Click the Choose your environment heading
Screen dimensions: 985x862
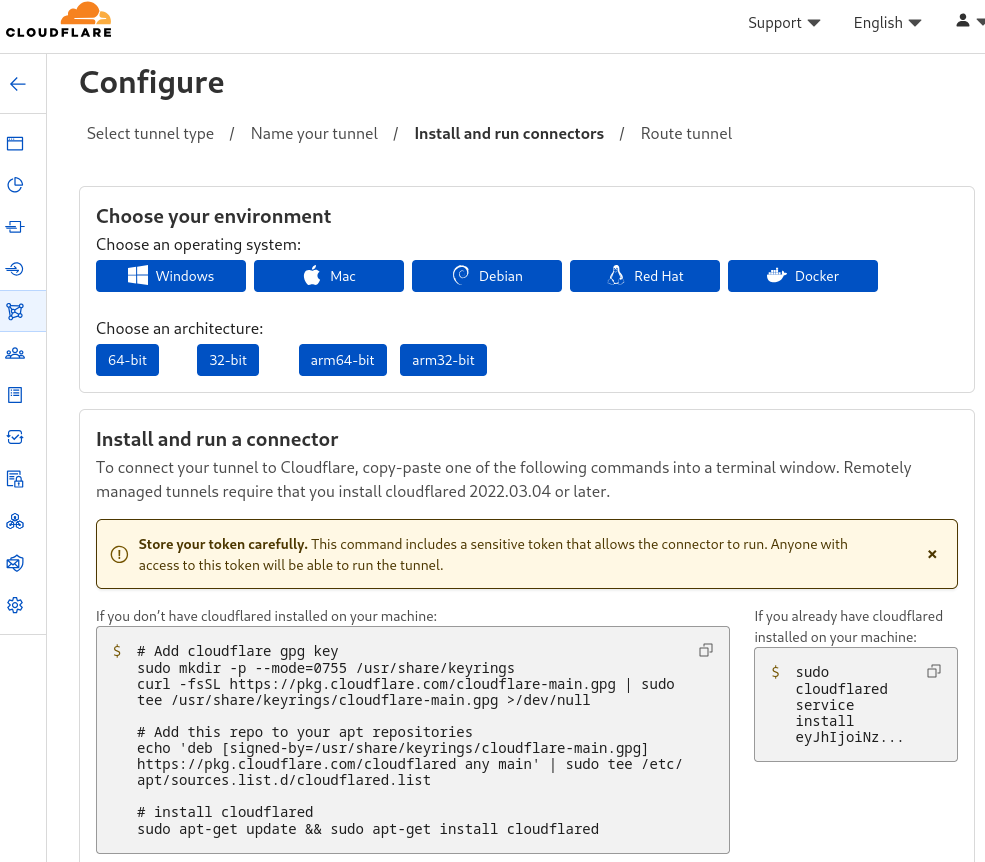click(214, 216)
